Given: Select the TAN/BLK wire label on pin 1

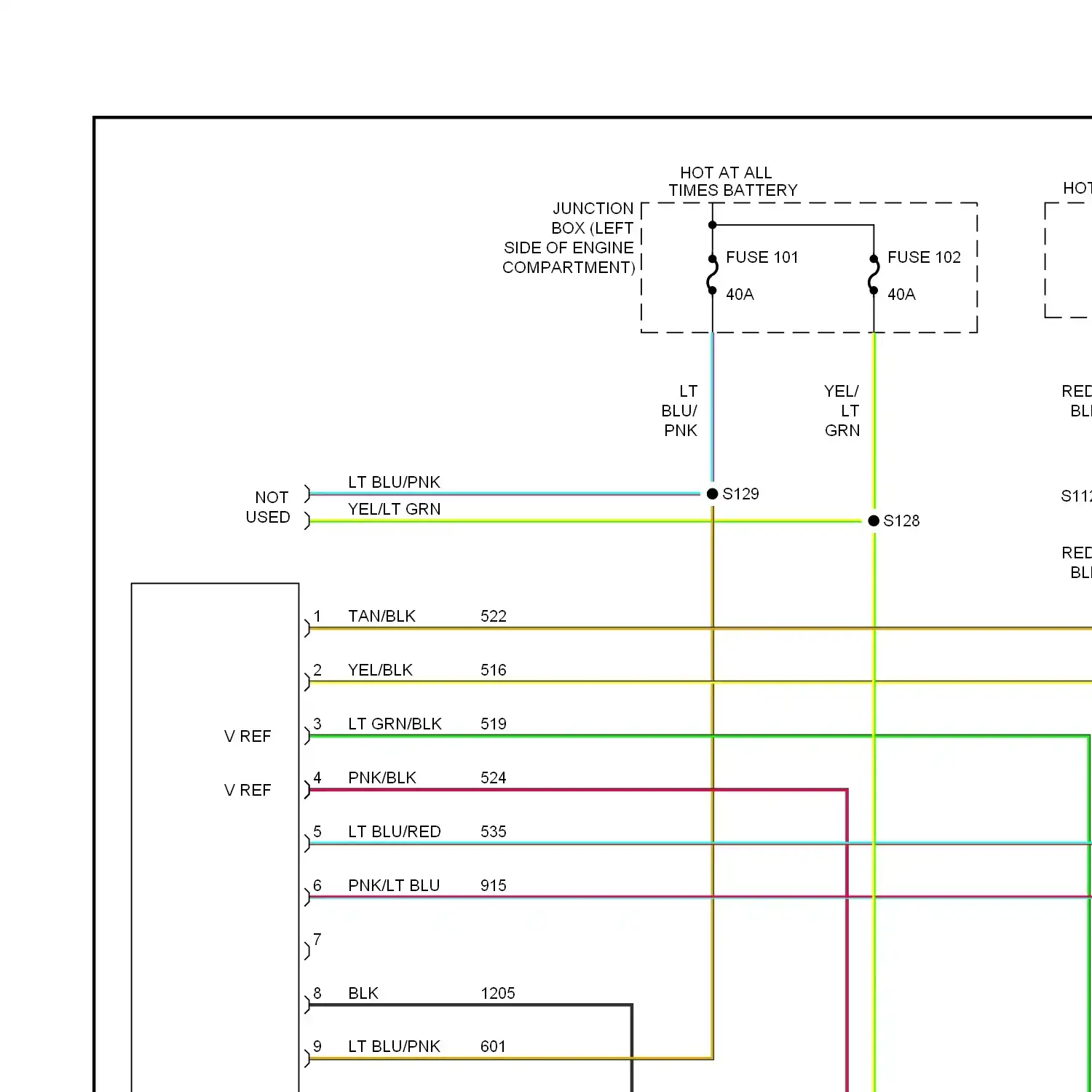Looking at the screenshot, I should coord(381,617).
